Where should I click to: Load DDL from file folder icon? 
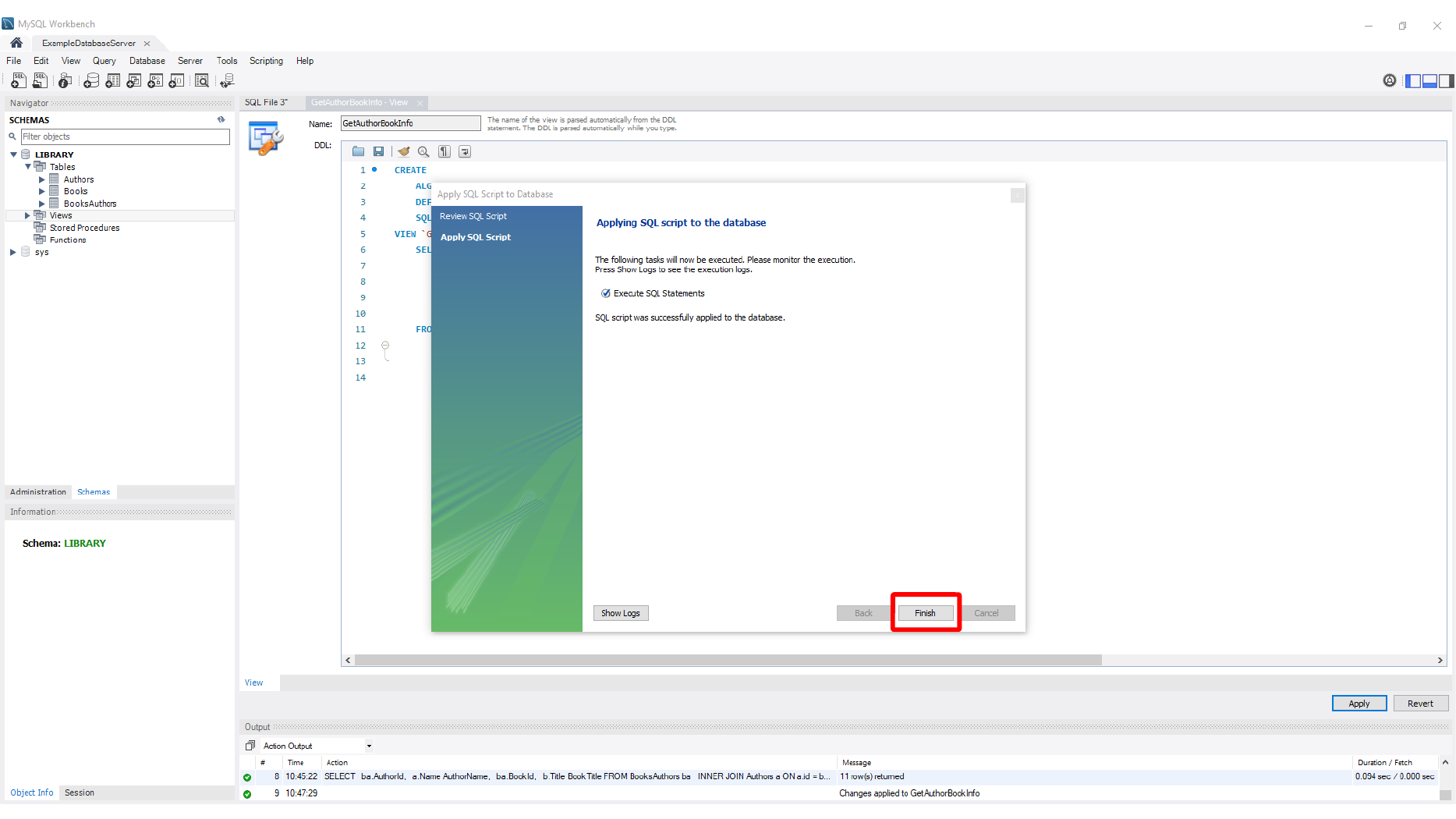[358, 151]
